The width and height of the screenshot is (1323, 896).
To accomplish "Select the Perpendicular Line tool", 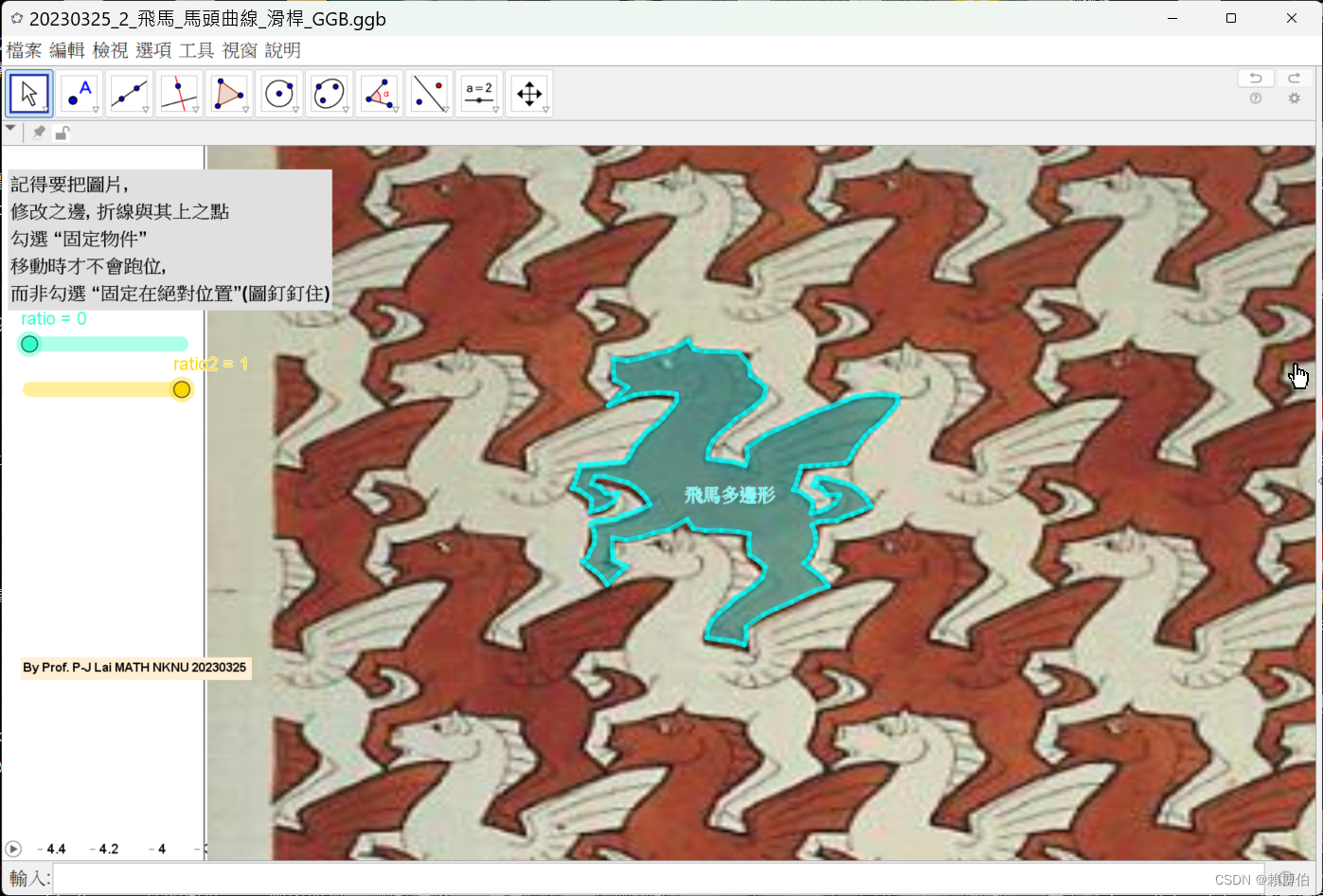I will point(179,94).
